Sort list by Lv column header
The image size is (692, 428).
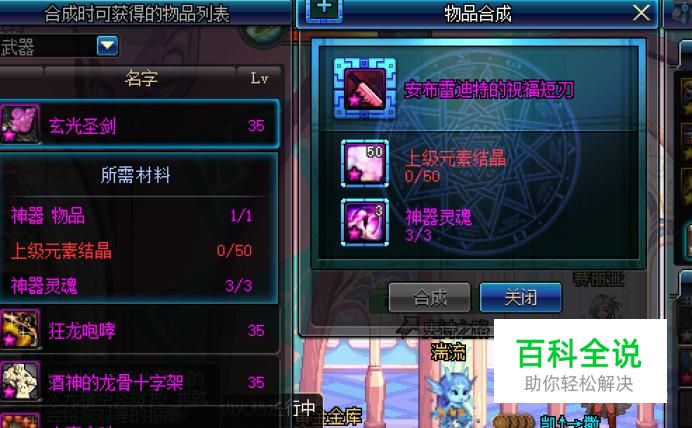tap(259, 78)
